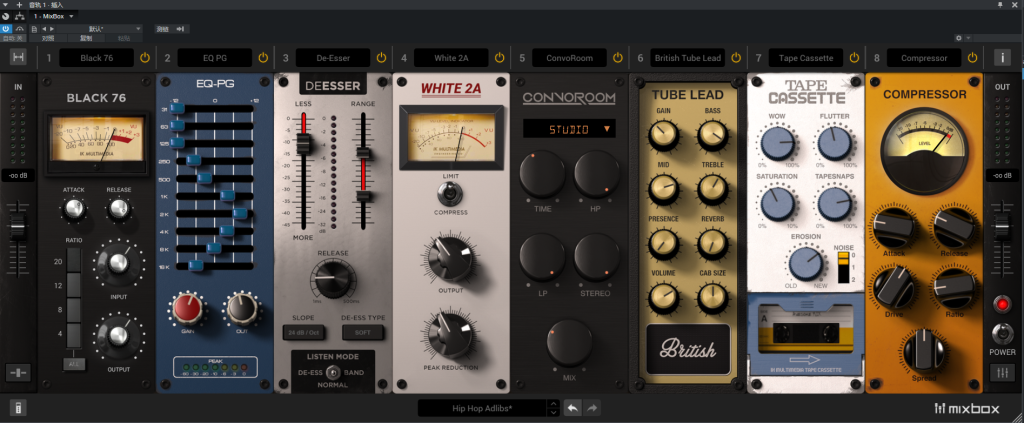
Task: Click the small icon in the bottom-left corner
Action: click(x=18, y=409)
